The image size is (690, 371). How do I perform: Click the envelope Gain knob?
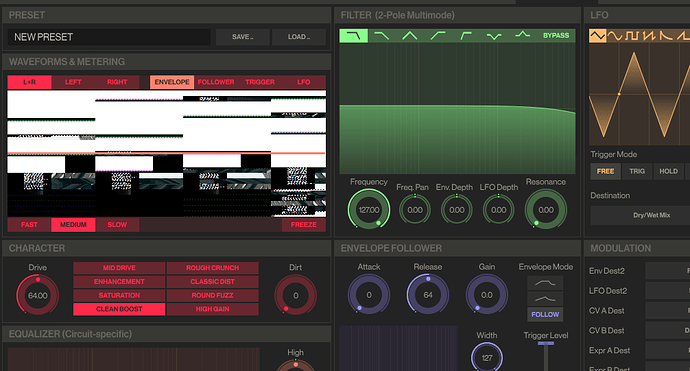click(x=487, y=295)
